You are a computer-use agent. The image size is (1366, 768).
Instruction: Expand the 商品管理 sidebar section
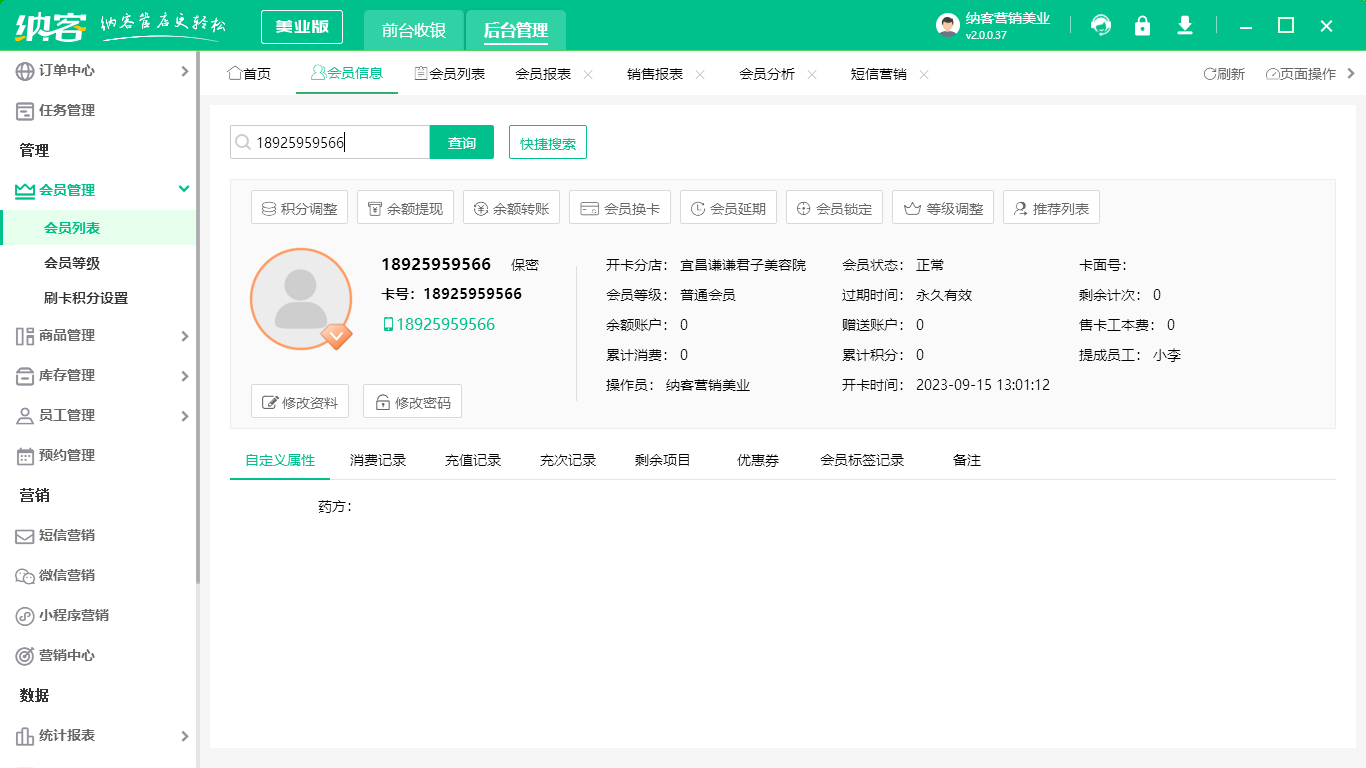click(98, 335)
